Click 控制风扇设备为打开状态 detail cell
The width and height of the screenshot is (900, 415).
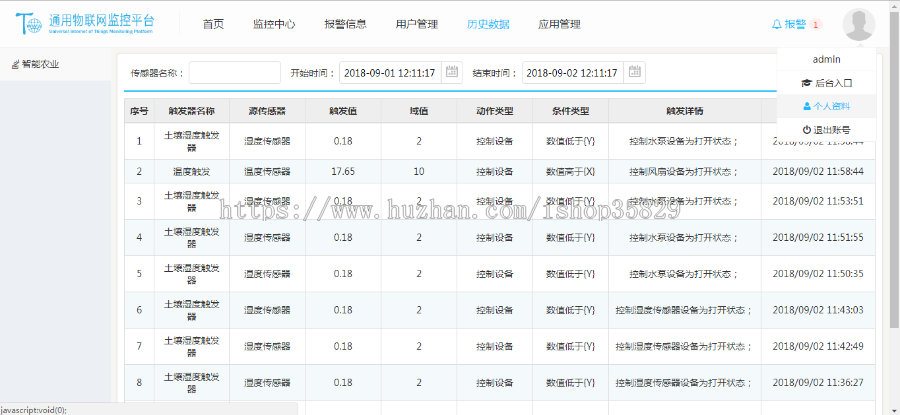click(x=683, y=171)
